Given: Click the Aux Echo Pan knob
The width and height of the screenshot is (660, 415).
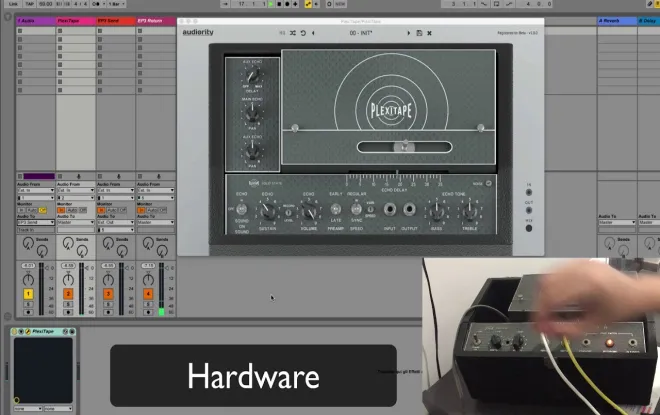Looking at the screenshot, I should [252, 152].
